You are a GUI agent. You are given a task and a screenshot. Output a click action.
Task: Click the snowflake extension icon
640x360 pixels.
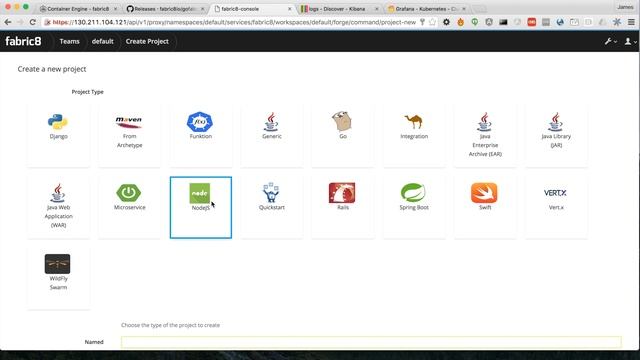click(617, 22)
